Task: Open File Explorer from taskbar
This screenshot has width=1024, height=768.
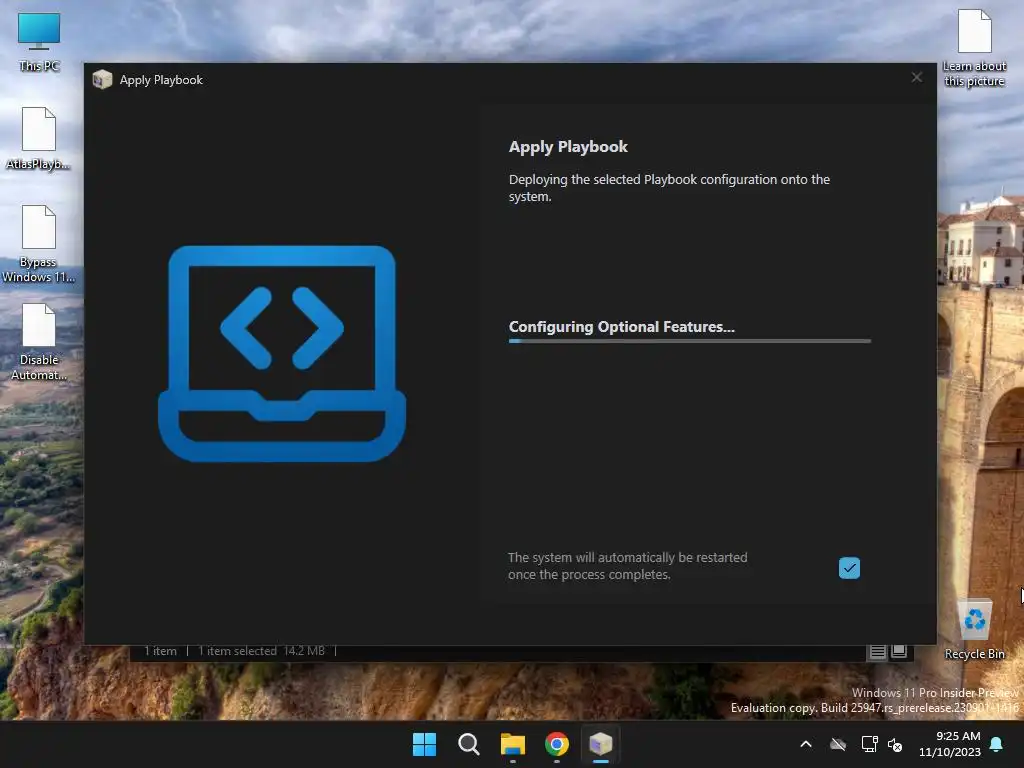Action: tap(513, 744)
